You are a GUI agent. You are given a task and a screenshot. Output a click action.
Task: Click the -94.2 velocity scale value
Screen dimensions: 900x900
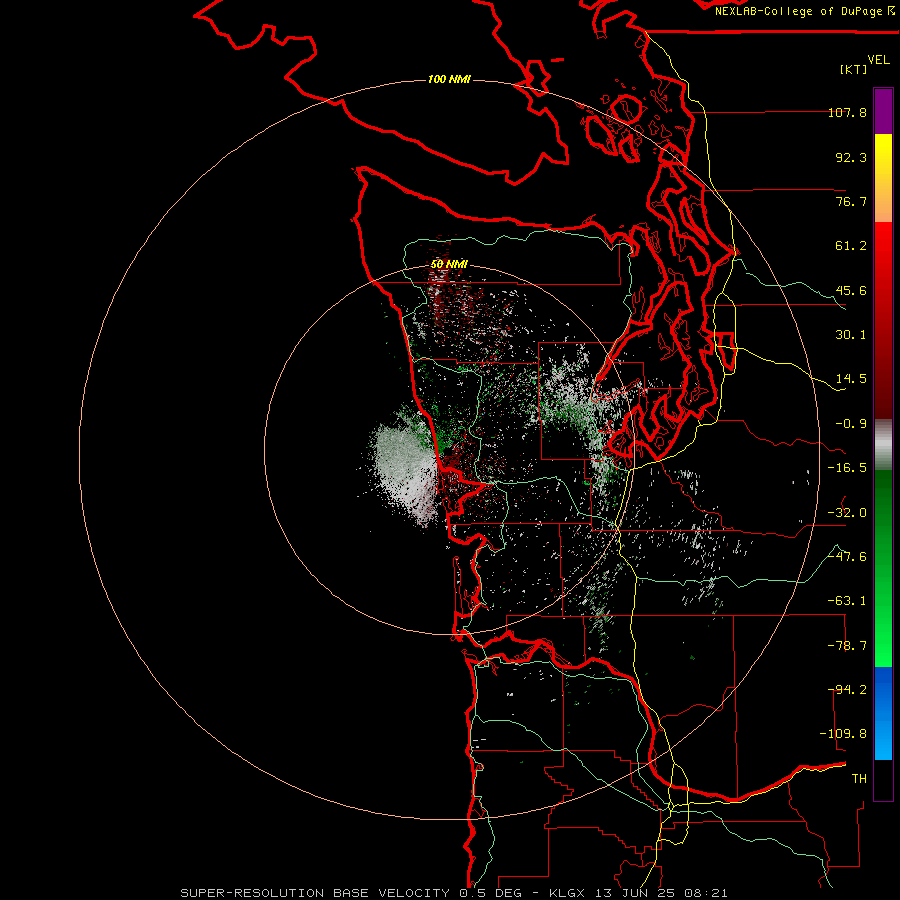[847, 690]
